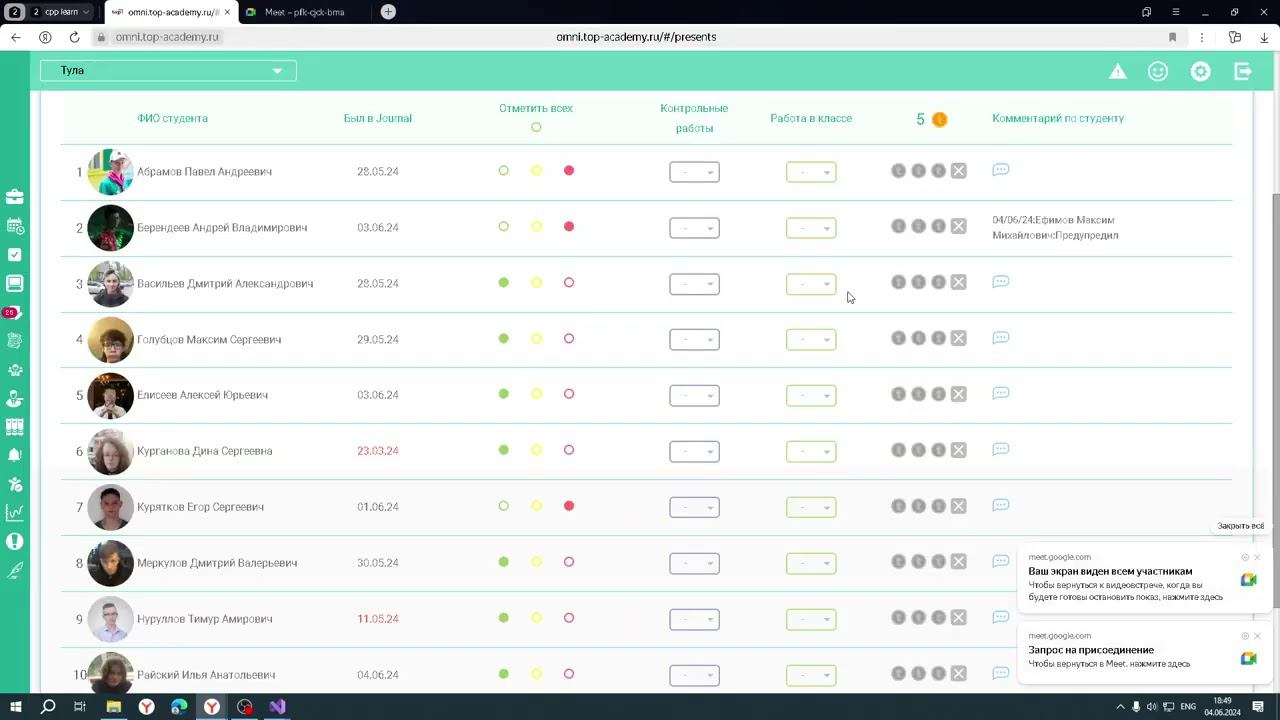Open the checkmark attendance sidebar icon
This screenshot has width=1280, height=720.
tap(14, 255)
